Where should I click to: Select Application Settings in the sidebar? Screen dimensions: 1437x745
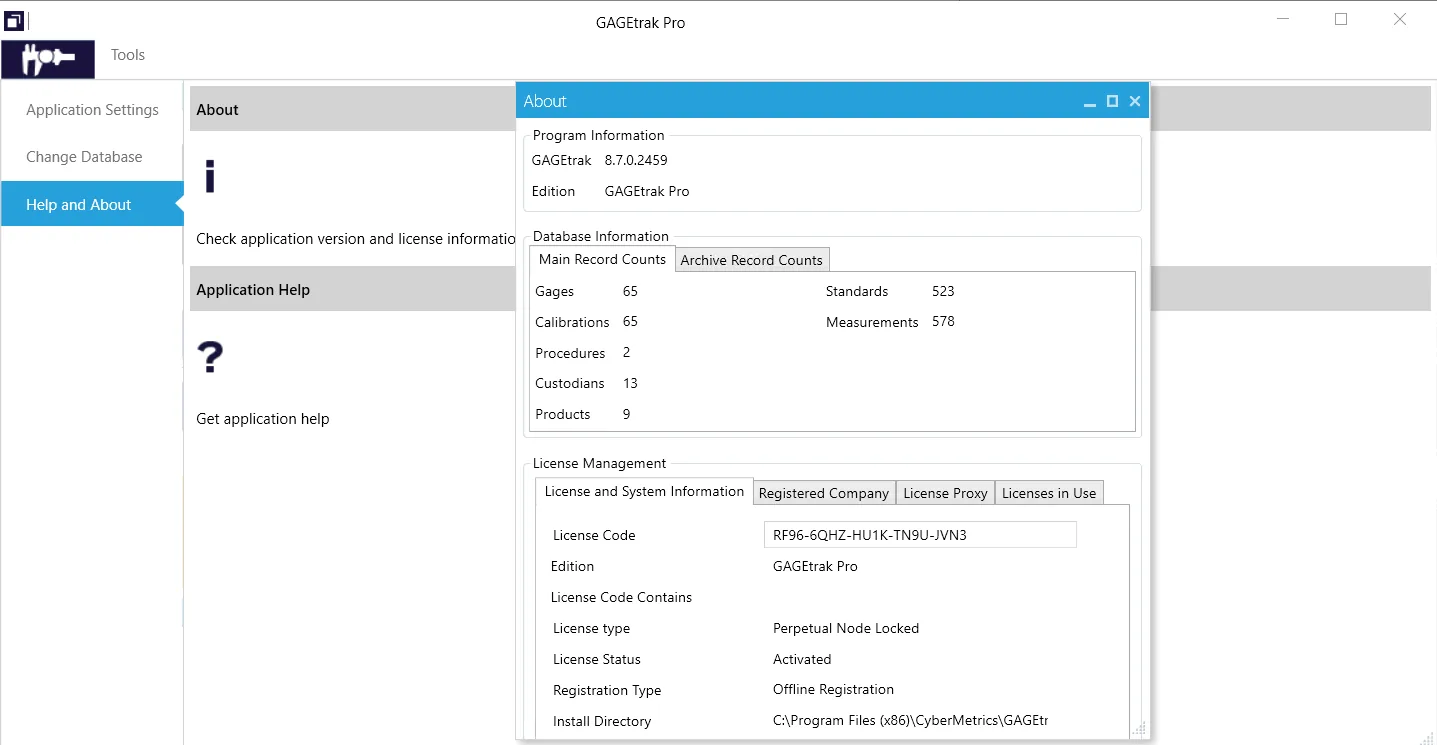point(92,110)
